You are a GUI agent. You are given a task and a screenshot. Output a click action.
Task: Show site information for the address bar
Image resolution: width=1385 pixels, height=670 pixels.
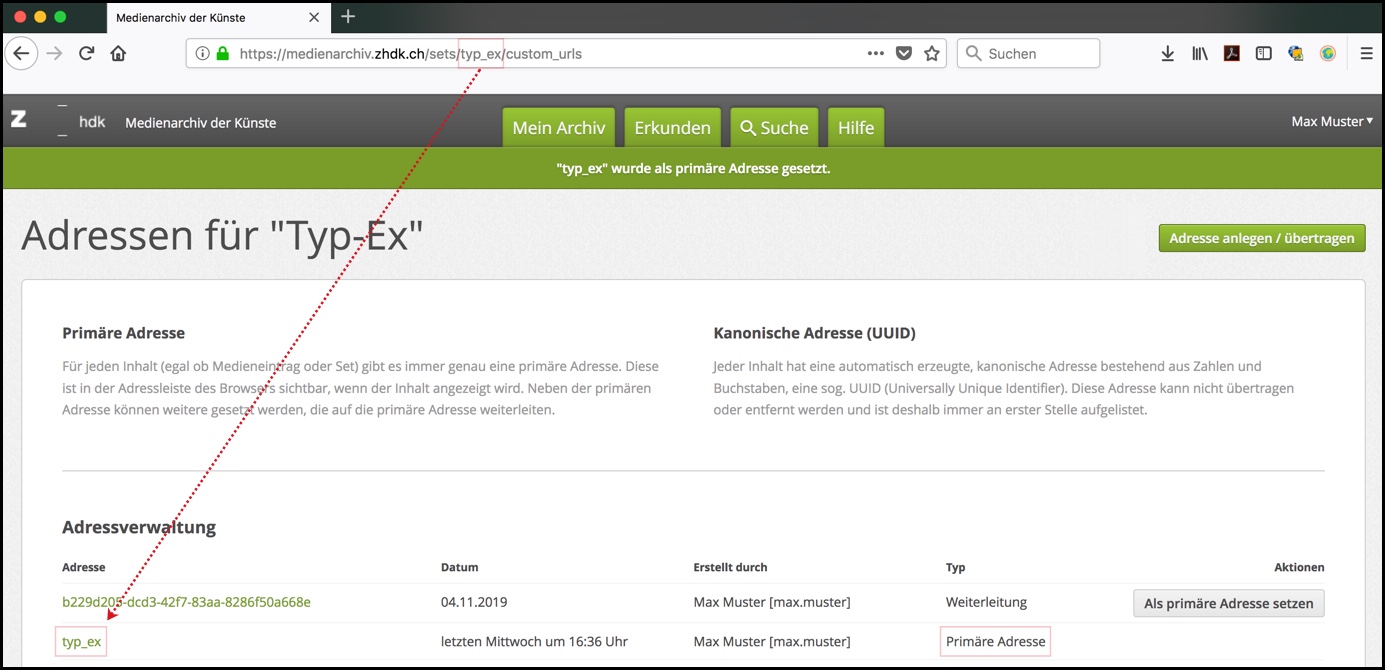(x=203, y=54)
